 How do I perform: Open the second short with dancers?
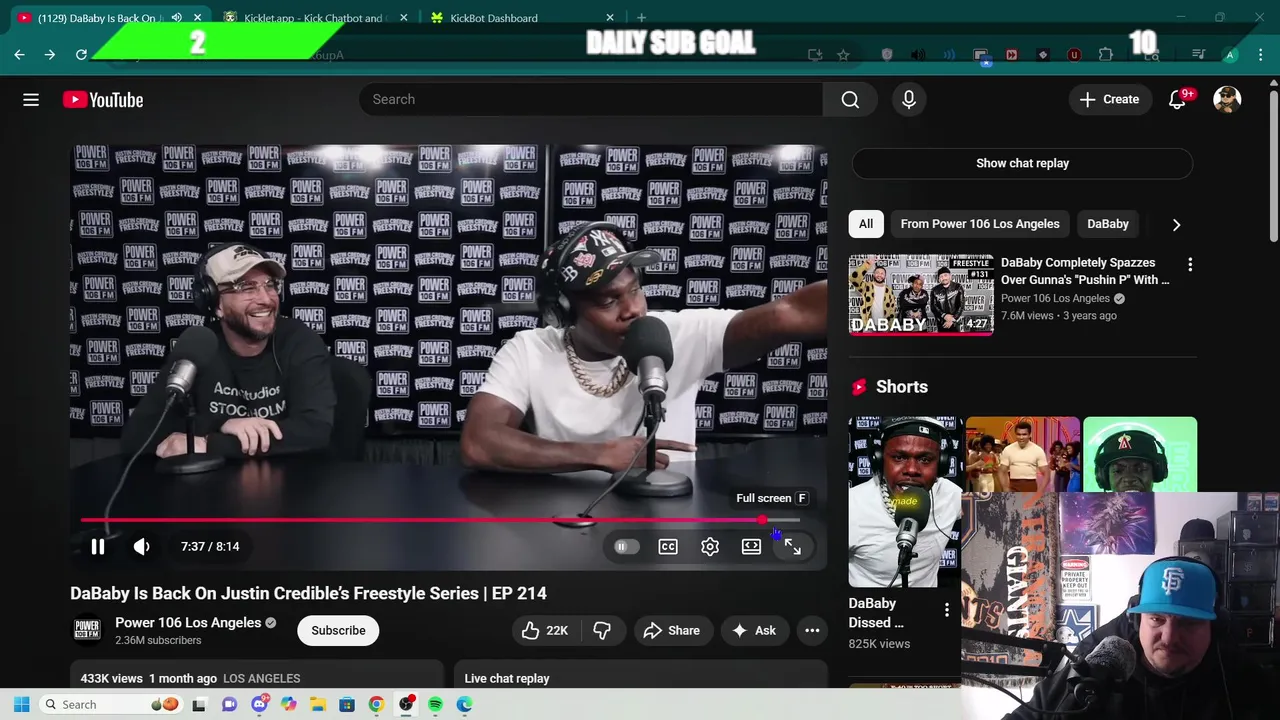(x=1022, y=455)
